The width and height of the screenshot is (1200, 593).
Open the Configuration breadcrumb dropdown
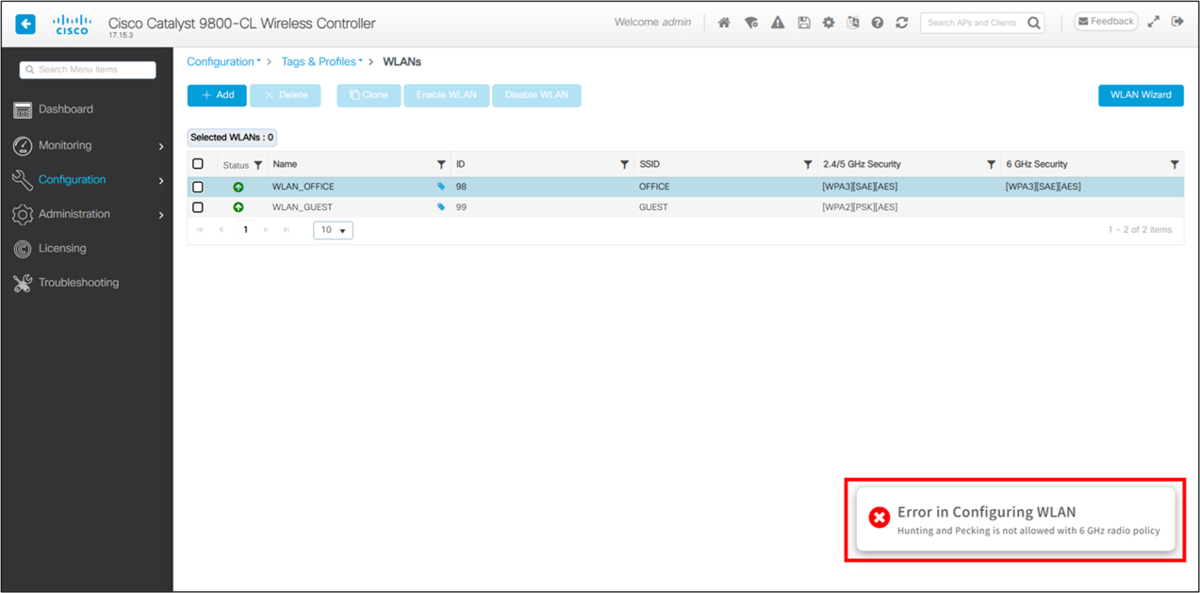224,62
